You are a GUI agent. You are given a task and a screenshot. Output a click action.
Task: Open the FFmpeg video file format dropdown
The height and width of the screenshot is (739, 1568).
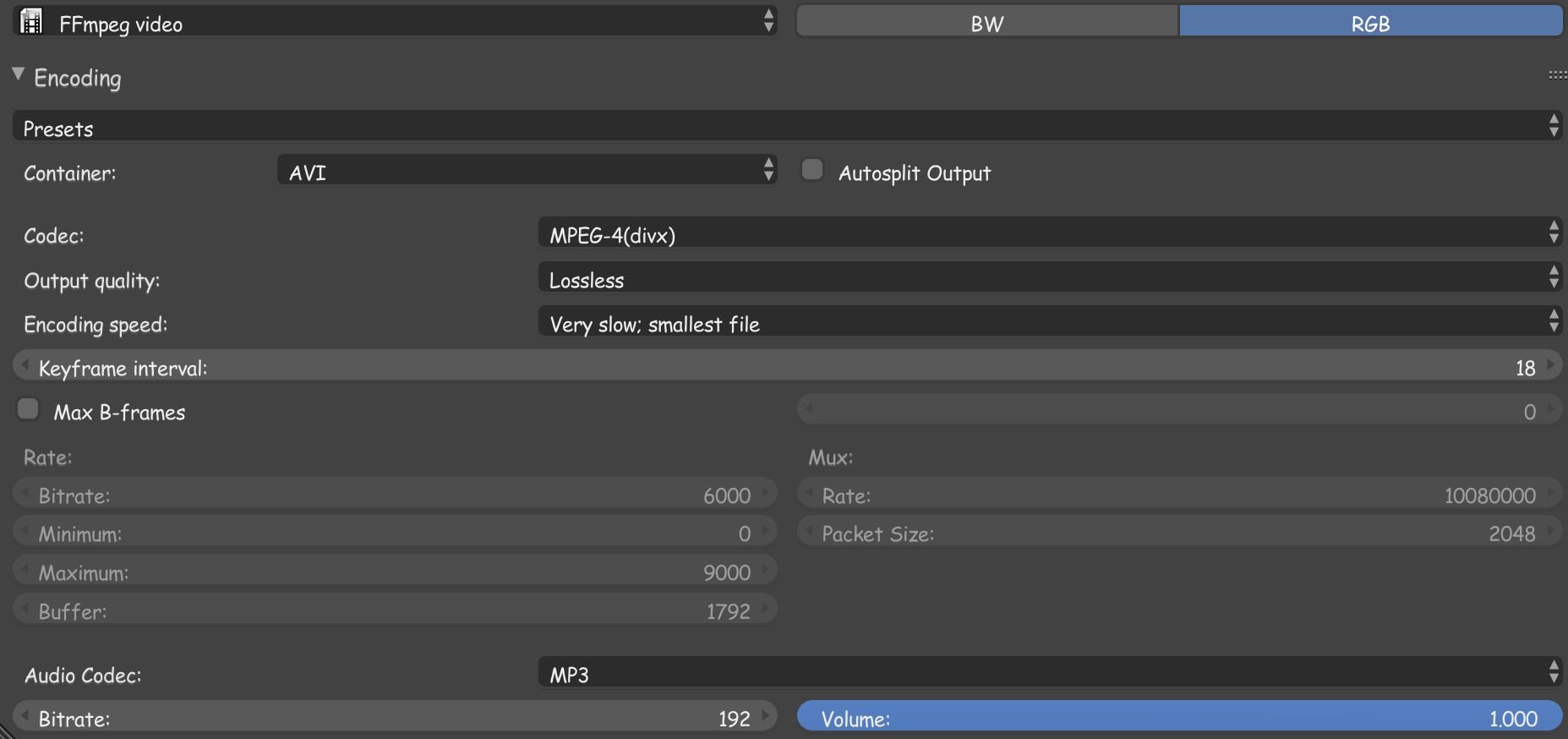click(x=395, y=21)
